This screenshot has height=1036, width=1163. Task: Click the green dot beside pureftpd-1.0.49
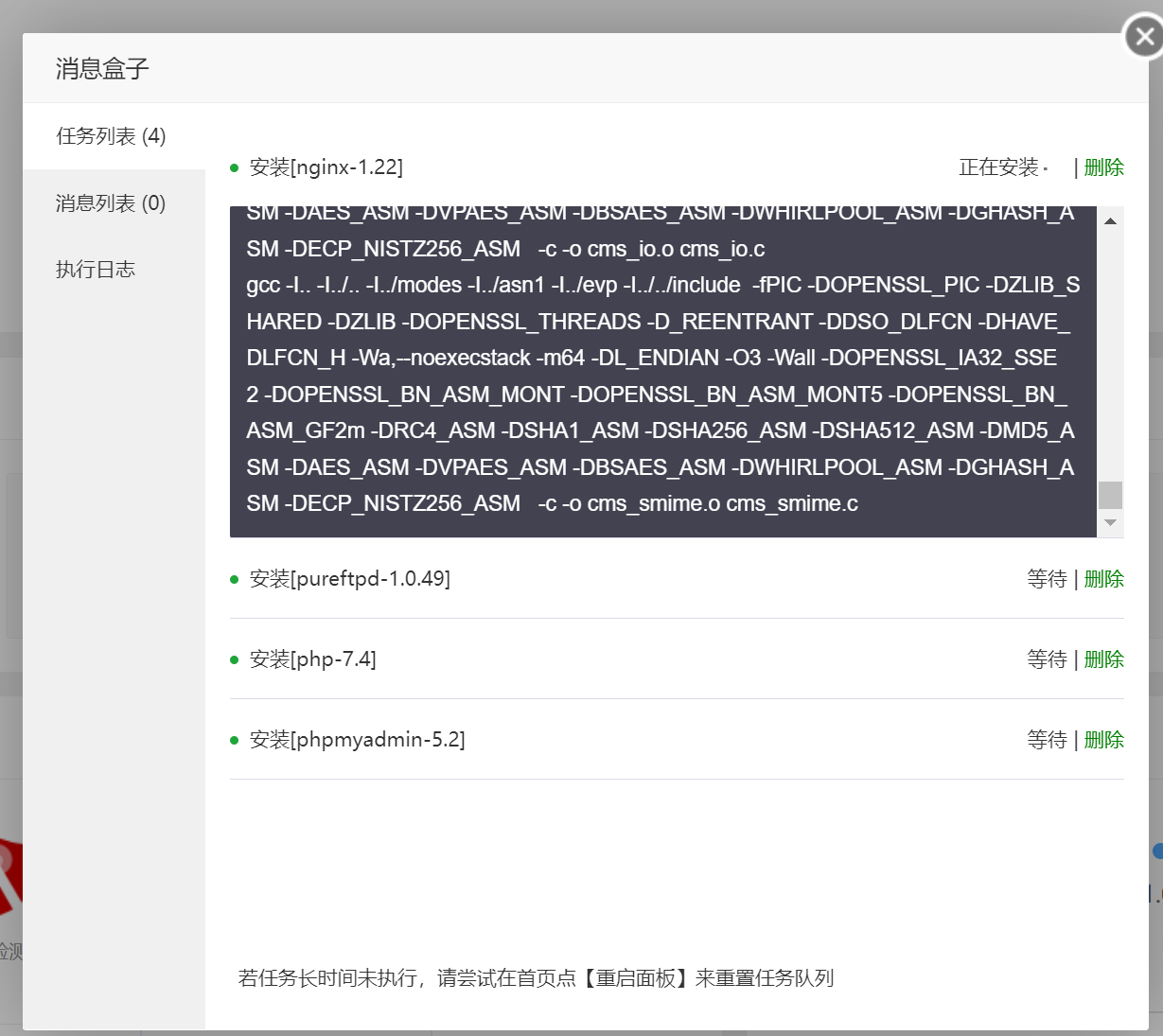[x=234, y=578]
